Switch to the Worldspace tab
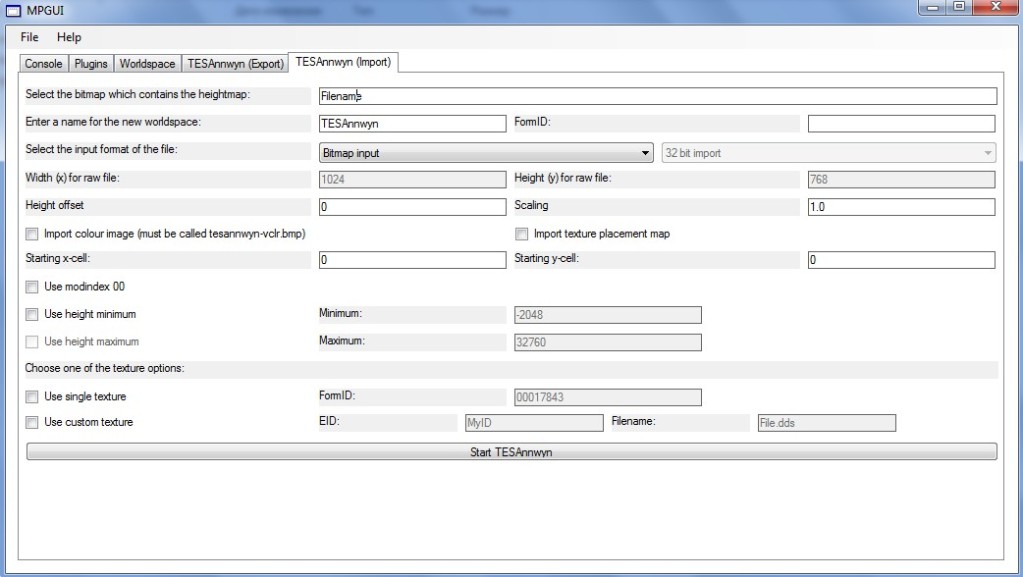The width and height of the screenshot is (1023, 577). tap(147, 63)
